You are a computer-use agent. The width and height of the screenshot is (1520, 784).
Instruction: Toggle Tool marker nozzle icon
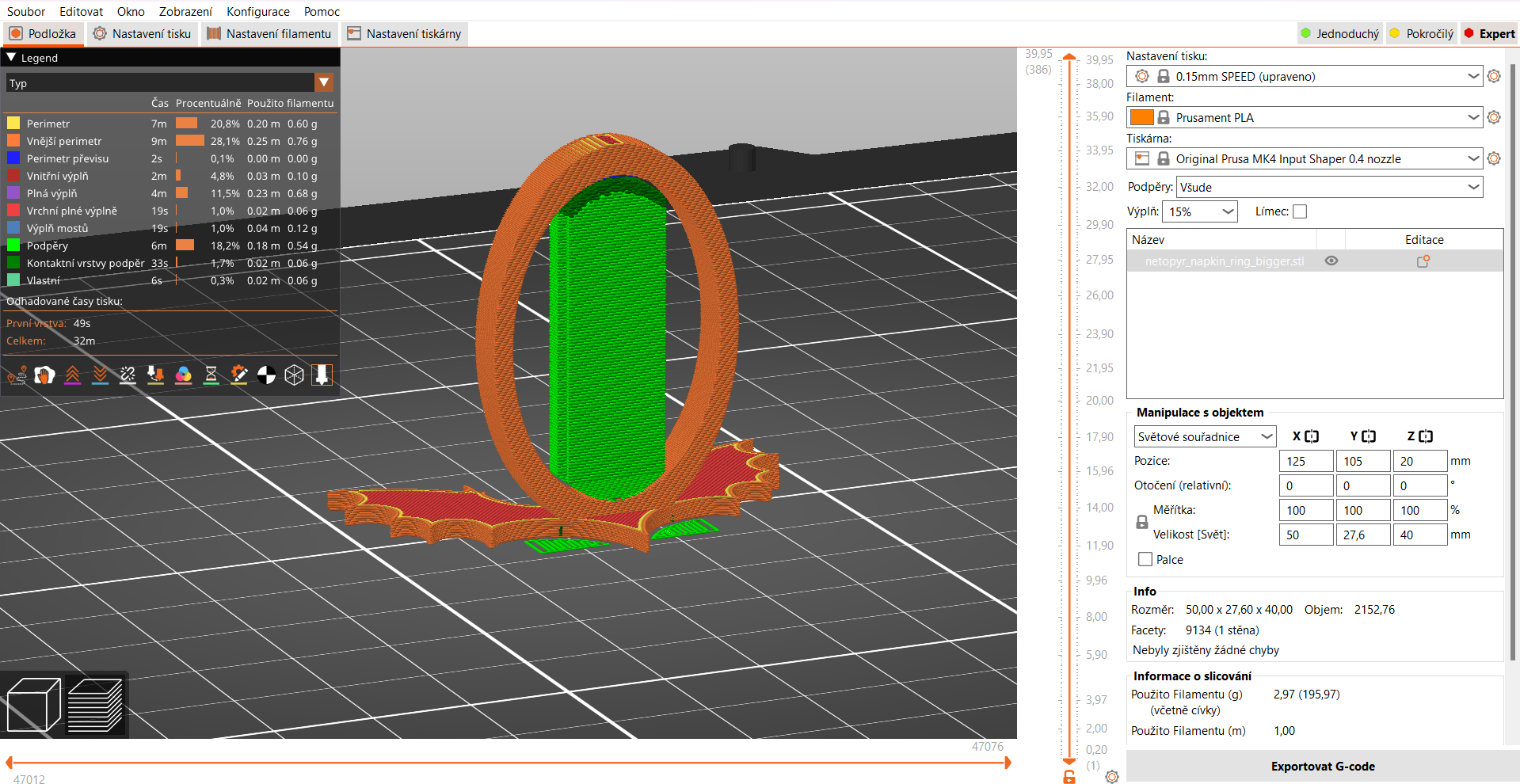tap(322, 375)
